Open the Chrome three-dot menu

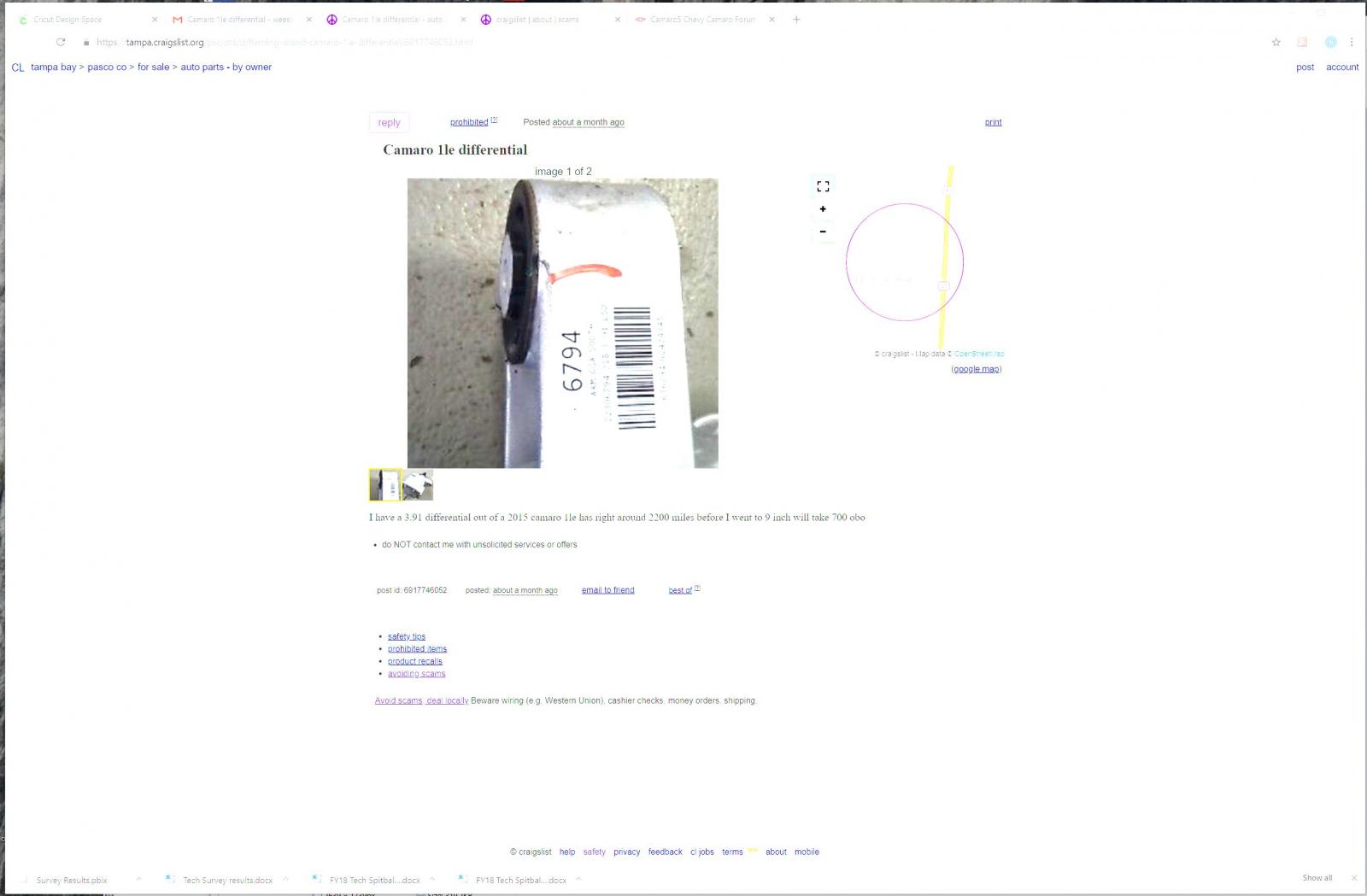tap(1352, 42)
